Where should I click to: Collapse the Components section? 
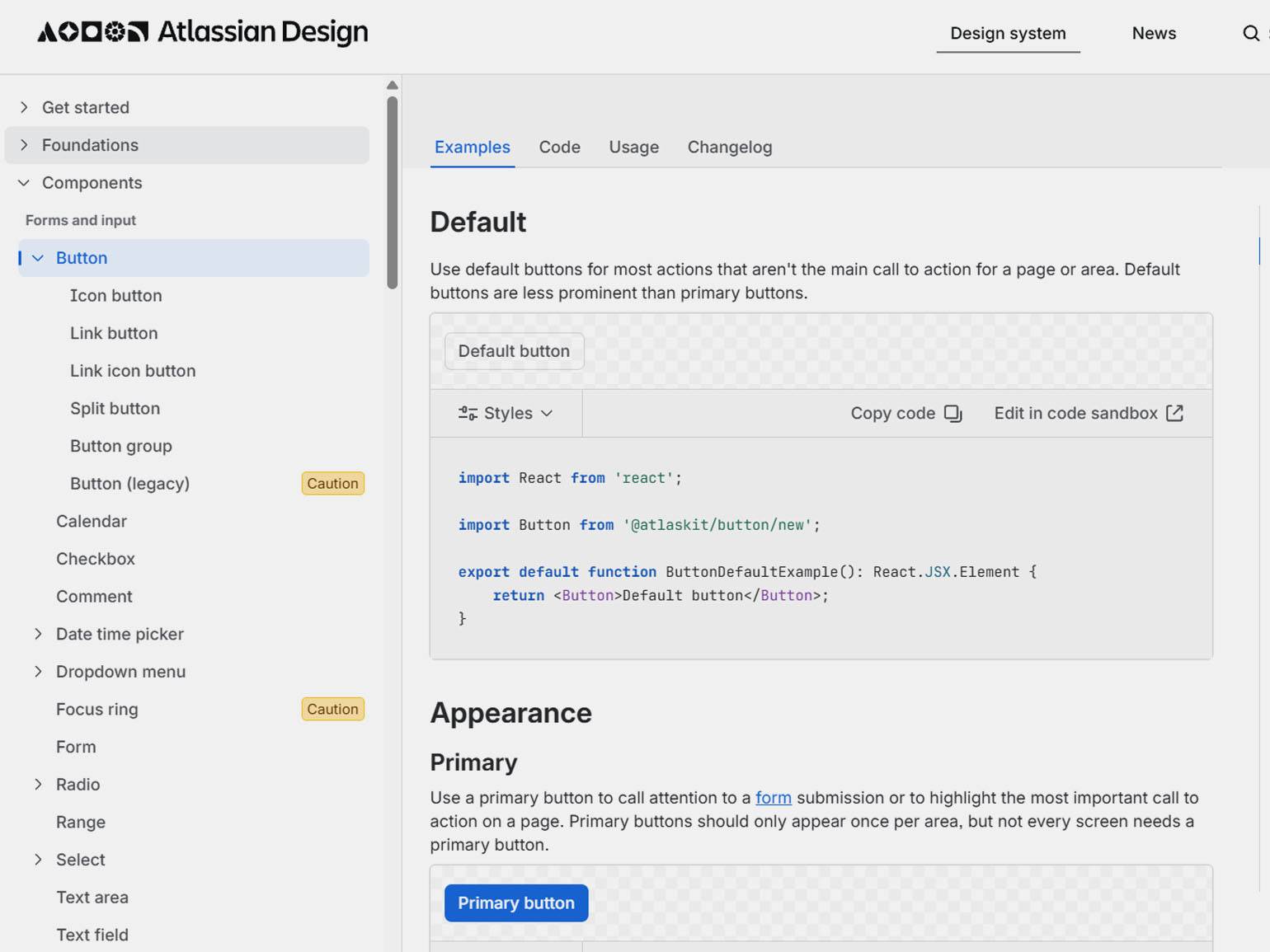[24, 183]
